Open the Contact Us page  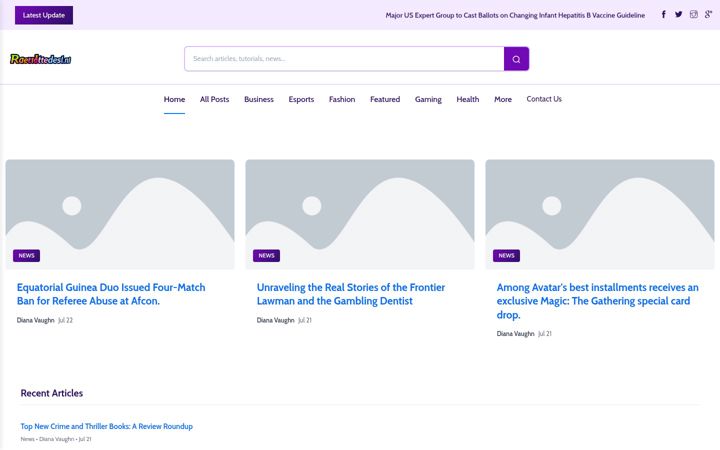544,99
